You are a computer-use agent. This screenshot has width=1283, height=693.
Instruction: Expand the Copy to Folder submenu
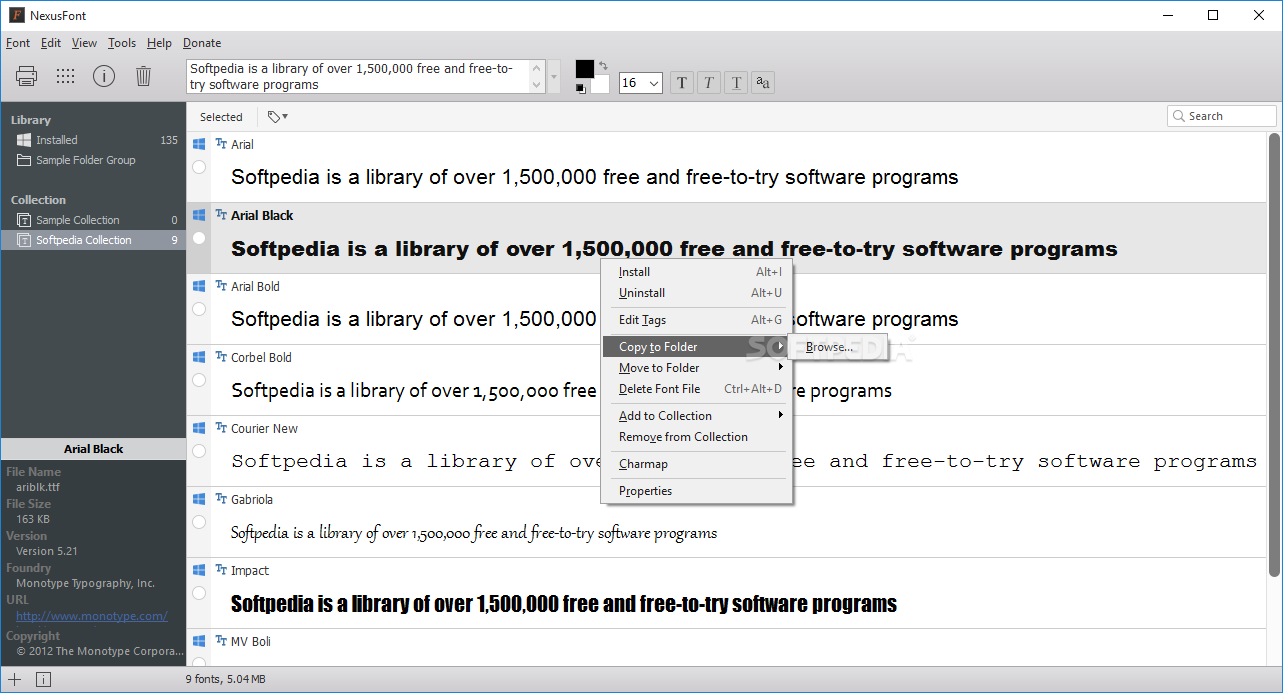(696, 347)
